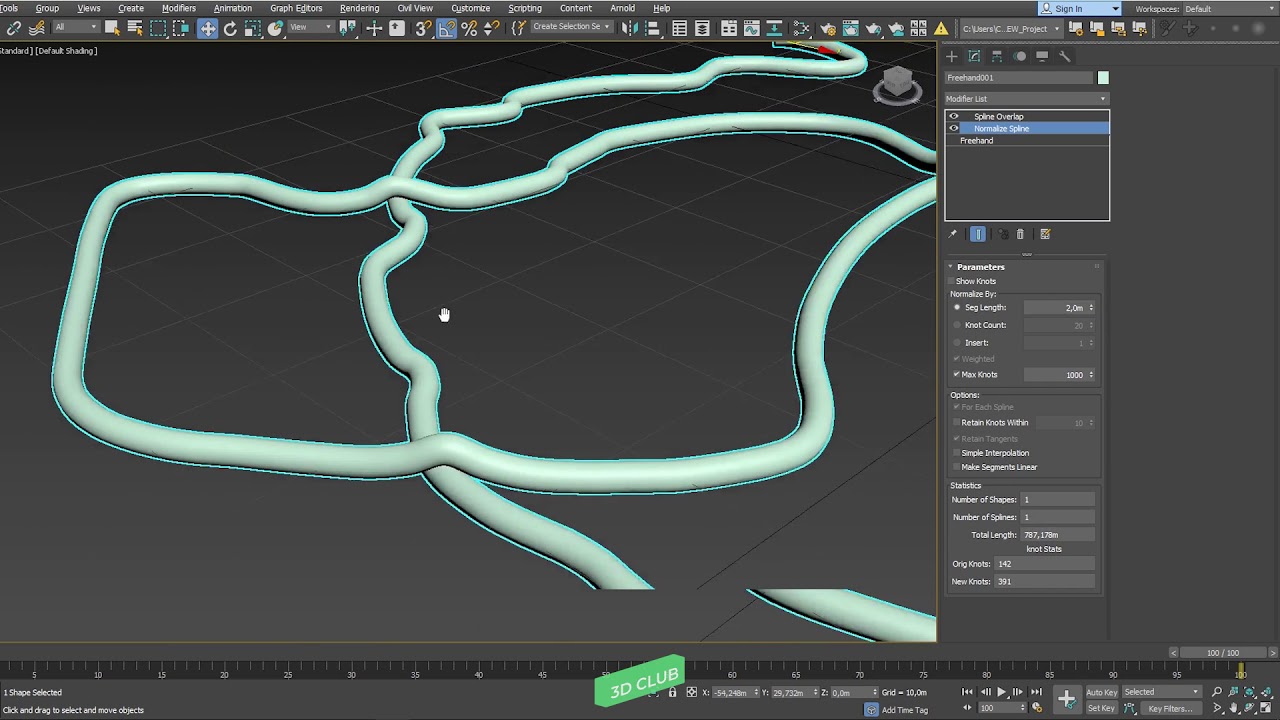The image size is (1280, 720).
Task: Toggle the Max Knots checkbox
Action: [x=957, y=375]
